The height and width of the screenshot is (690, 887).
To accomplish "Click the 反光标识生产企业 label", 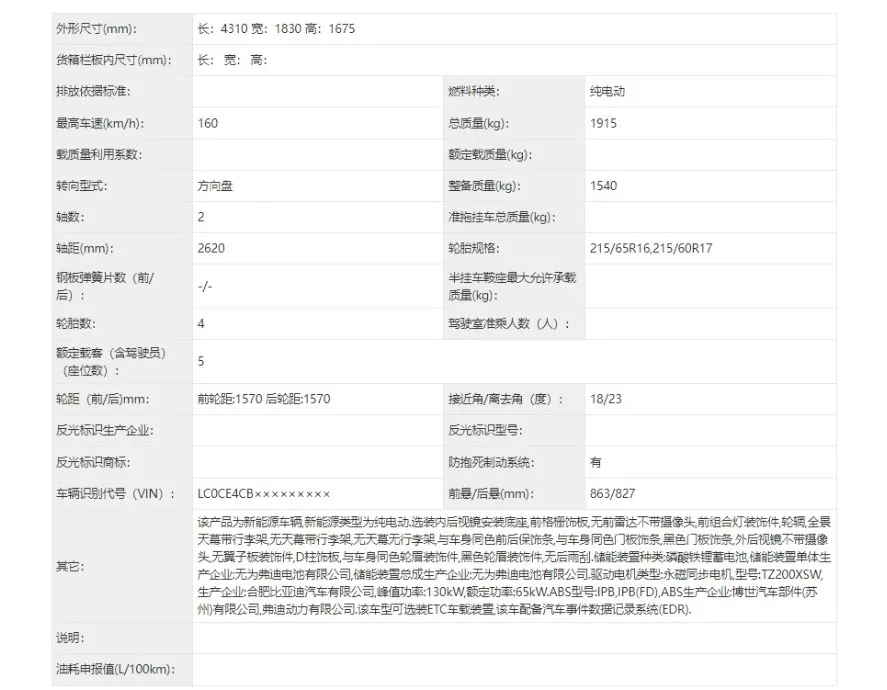I will [x=105, y=430].
